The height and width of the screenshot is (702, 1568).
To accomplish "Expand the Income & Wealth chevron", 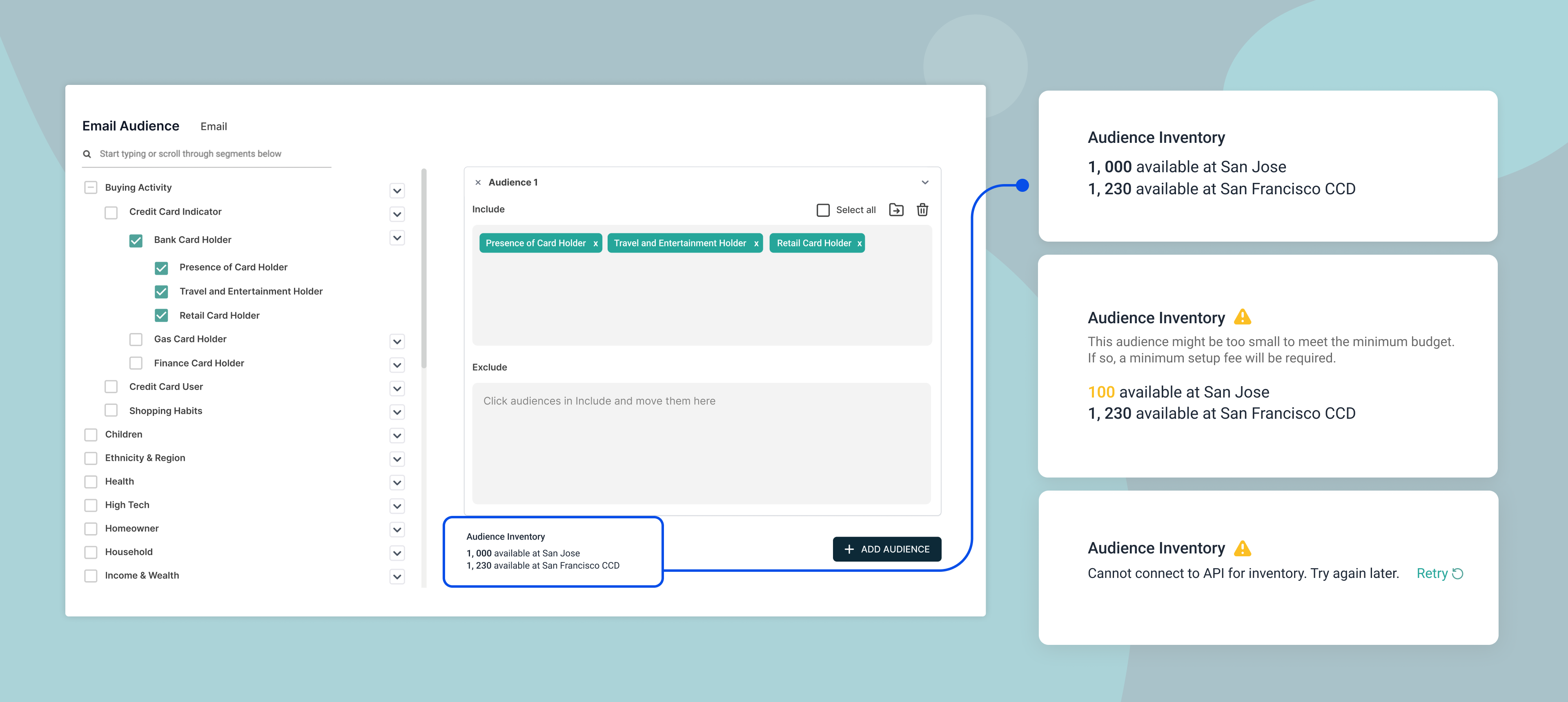I will [x=397, y=577].
